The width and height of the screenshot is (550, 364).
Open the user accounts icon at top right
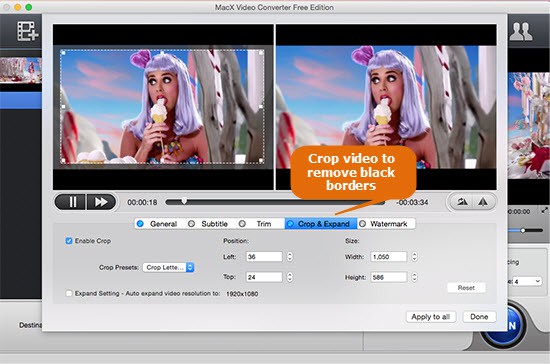(521, 32)
